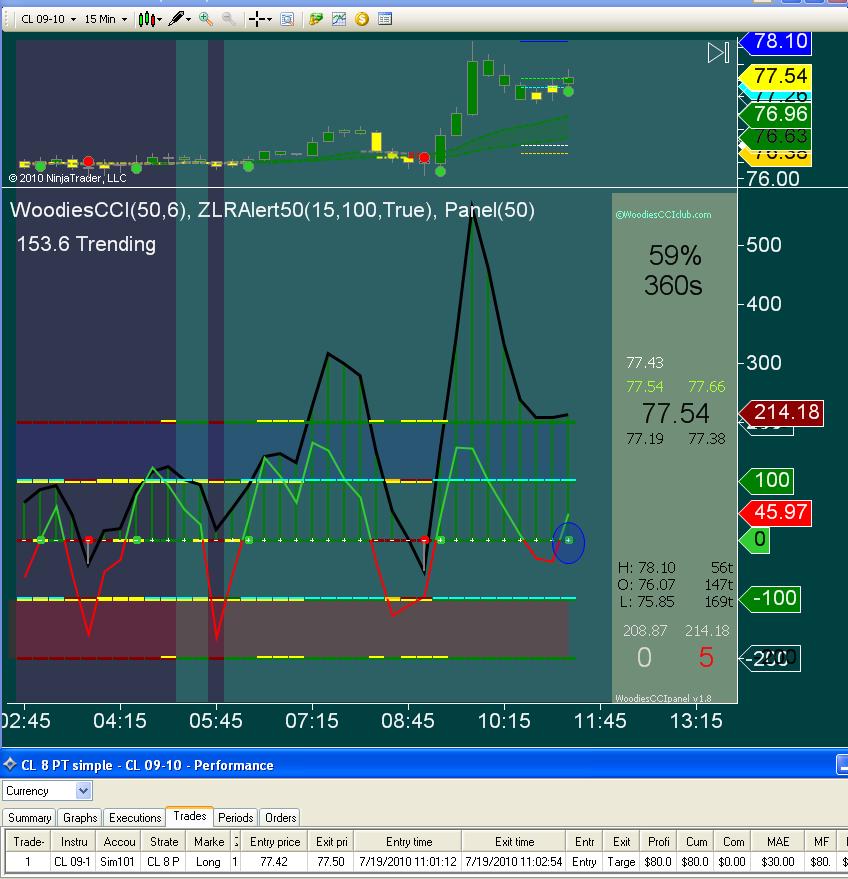Select the 7/19/2010 11:01:12 entry time cell
This screenshot has width=848, height=879.
point(408,862)
